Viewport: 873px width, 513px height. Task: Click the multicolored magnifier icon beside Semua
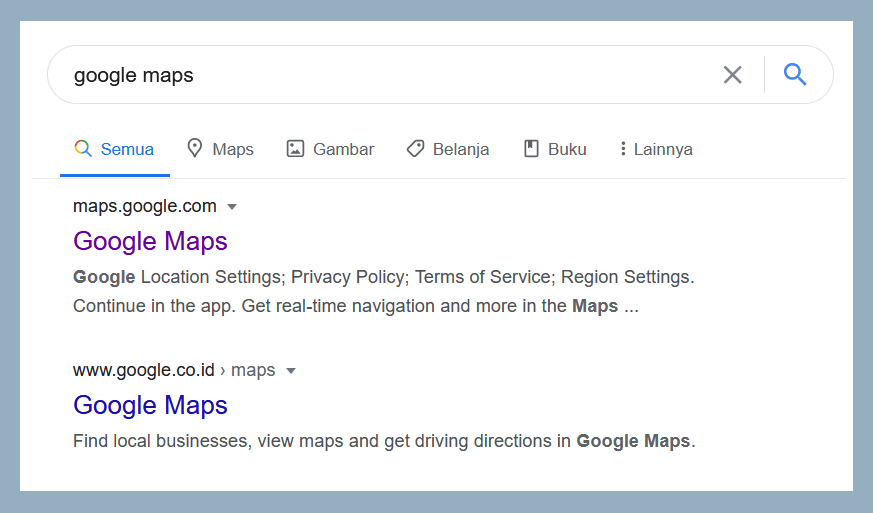coord(83,148)
